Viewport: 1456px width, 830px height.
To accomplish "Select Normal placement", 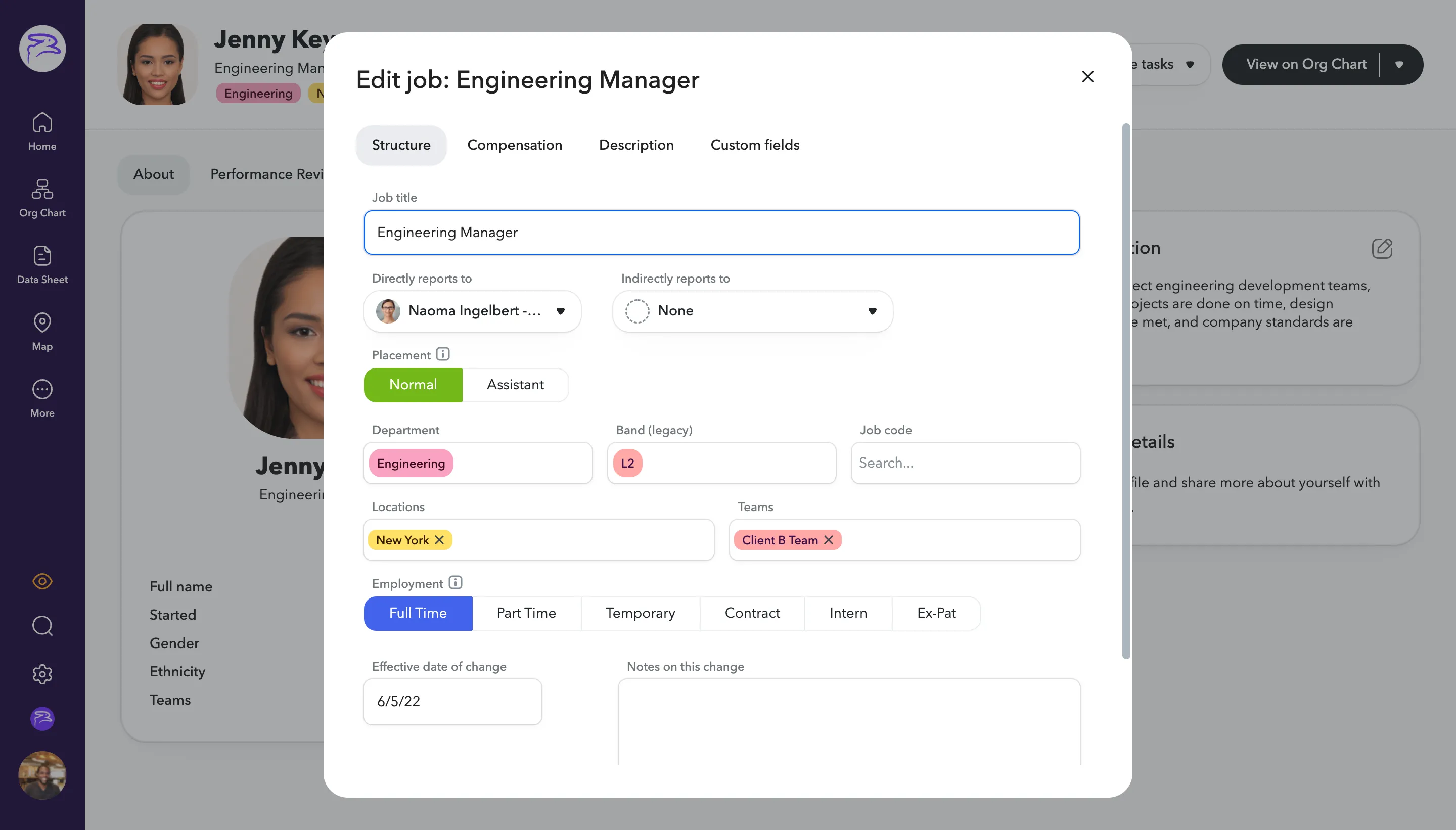I will [413, 385].
